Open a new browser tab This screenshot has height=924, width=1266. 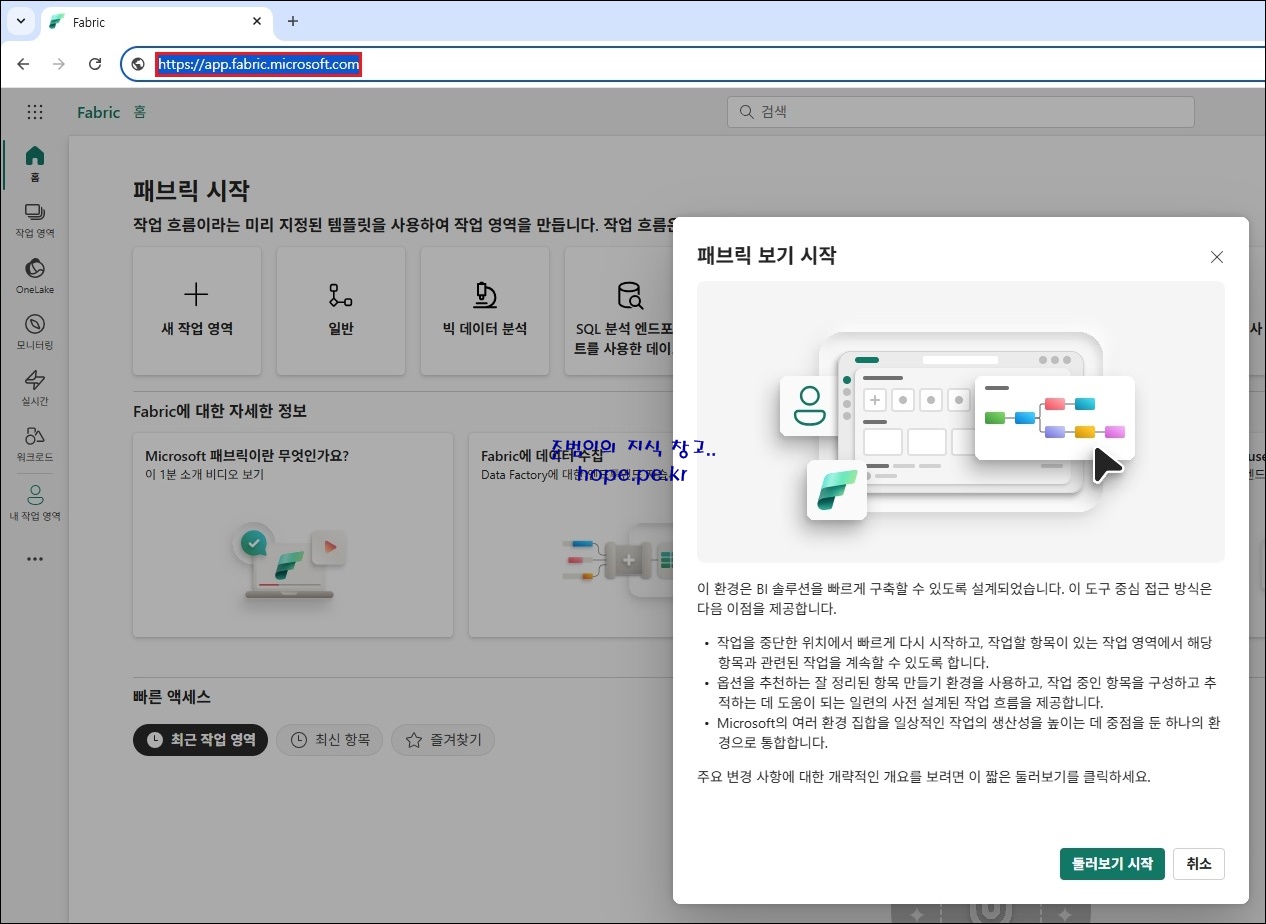(x=293, y=21)
